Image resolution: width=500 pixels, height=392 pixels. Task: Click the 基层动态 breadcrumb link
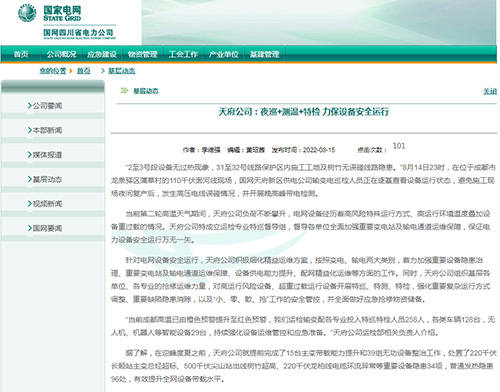coord(122,71)
